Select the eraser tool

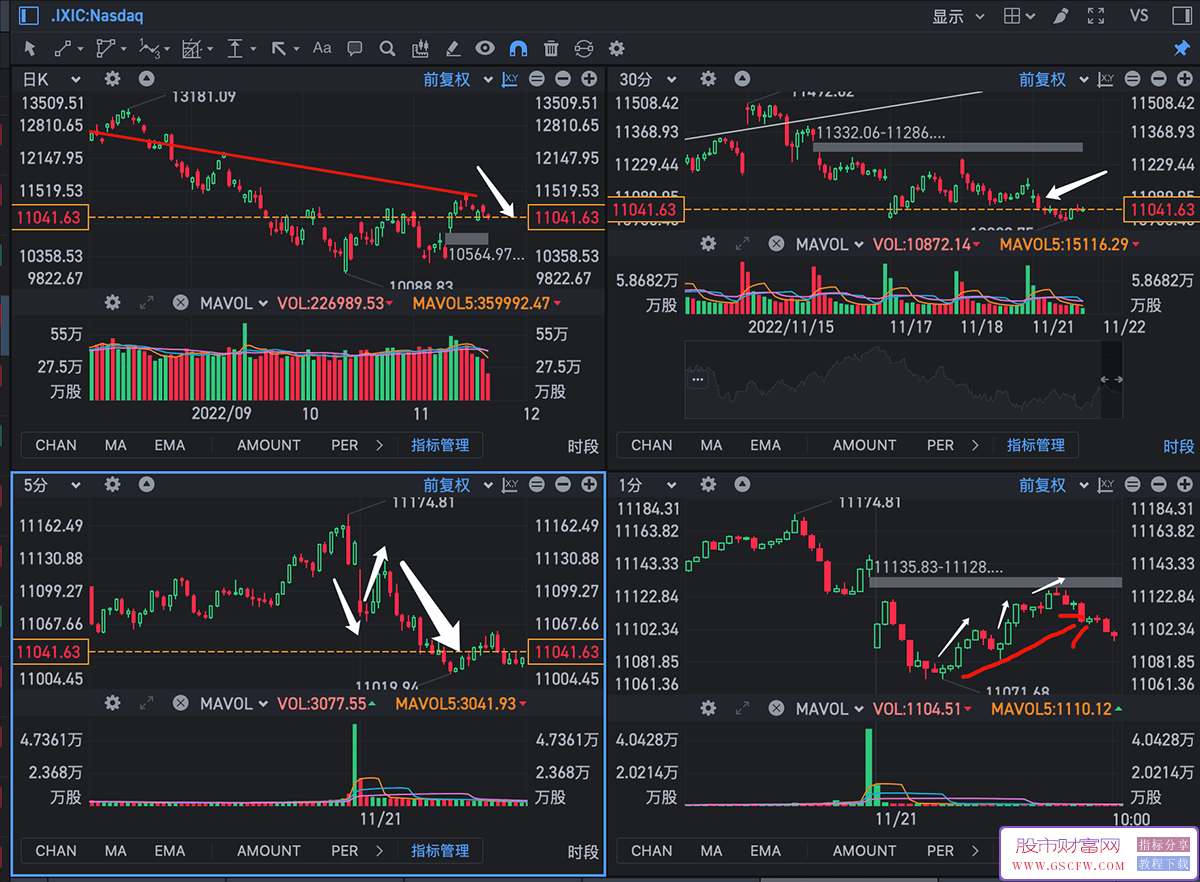453,48
